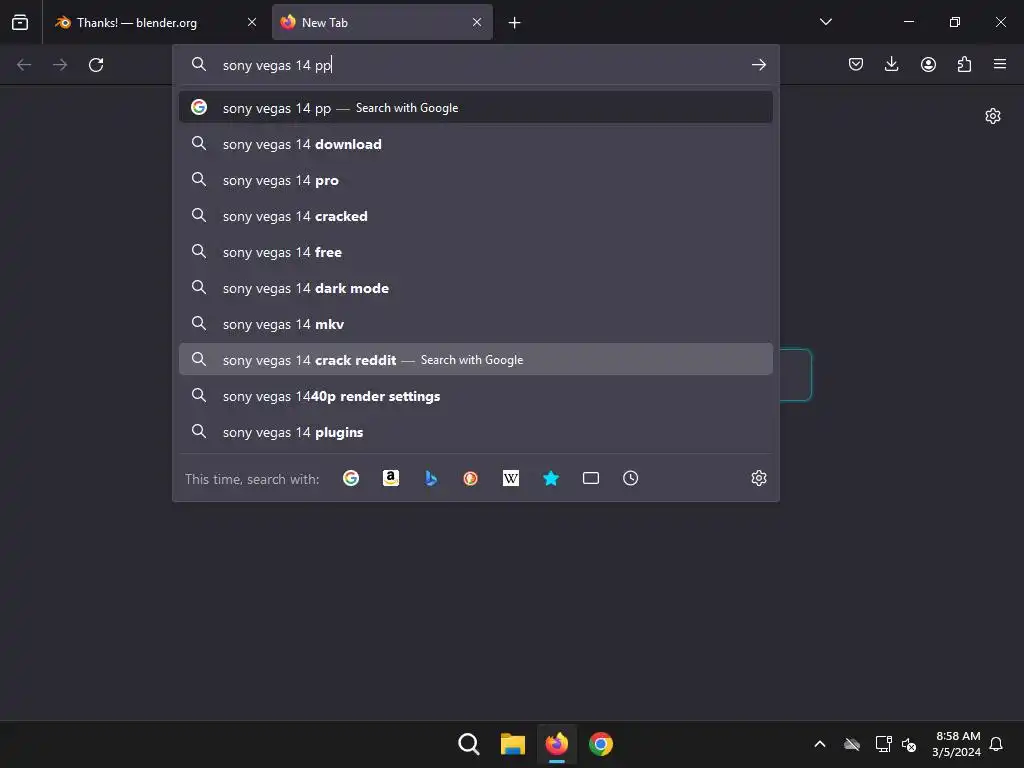Open File Explorer from taskbar

[513, 744]
